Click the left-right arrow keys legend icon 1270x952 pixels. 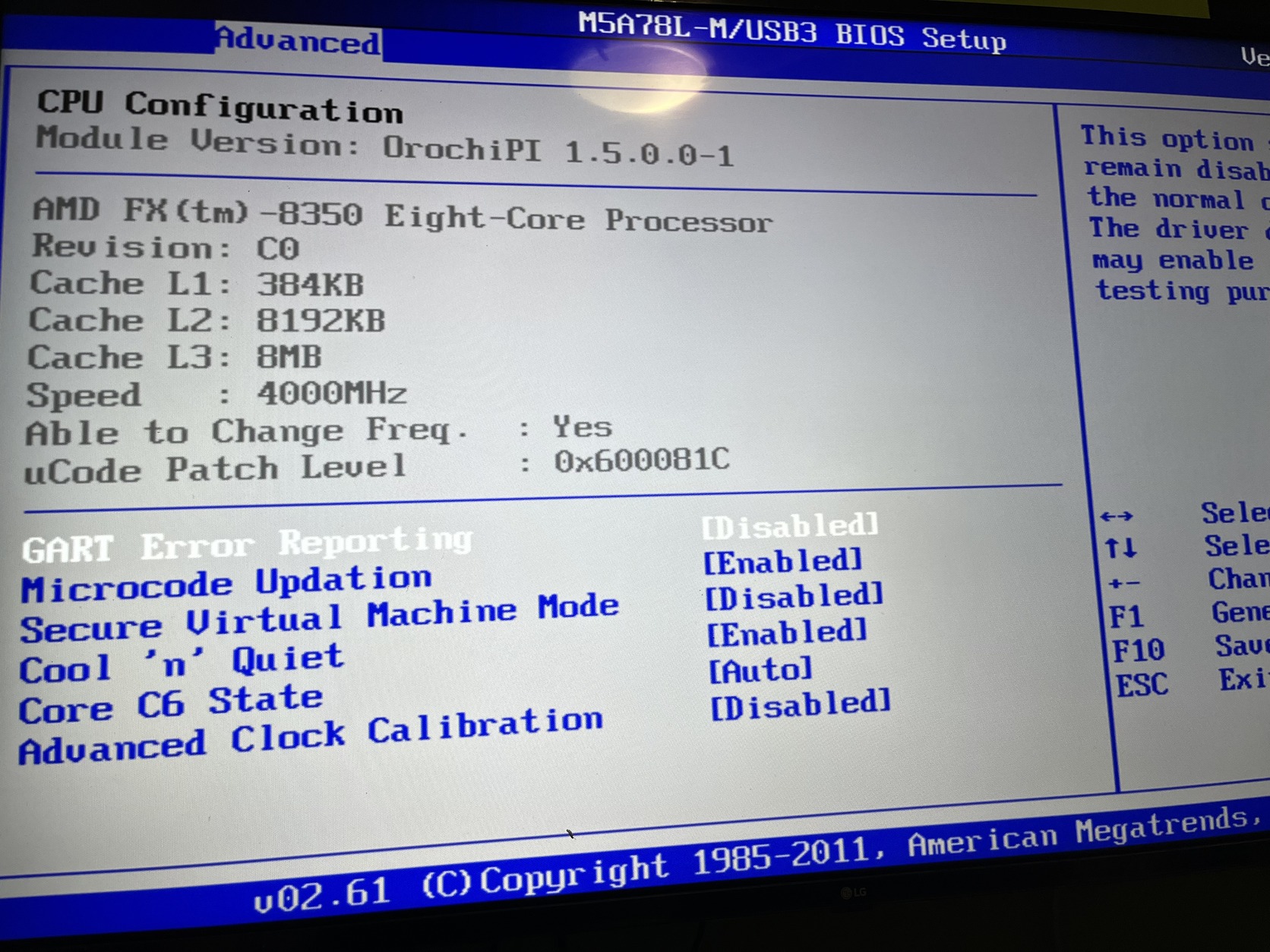pyautogui.click(x=1117, y=516)
